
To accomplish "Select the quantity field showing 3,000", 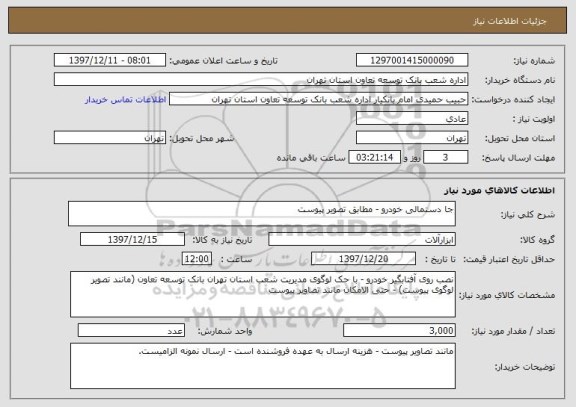I will click(399, 331).
